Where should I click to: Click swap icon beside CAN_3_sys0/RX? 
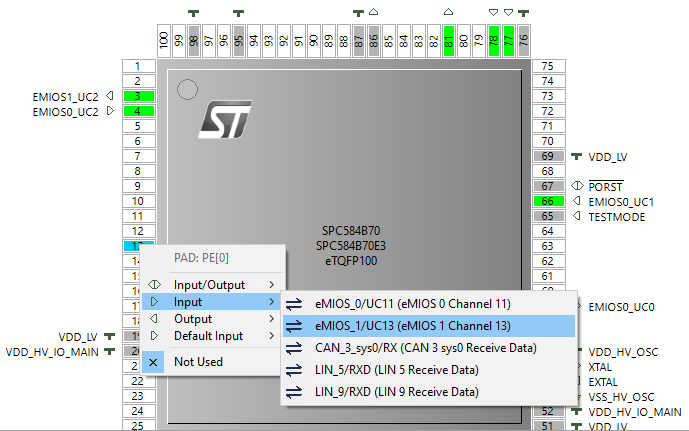[x=294, y=348]
